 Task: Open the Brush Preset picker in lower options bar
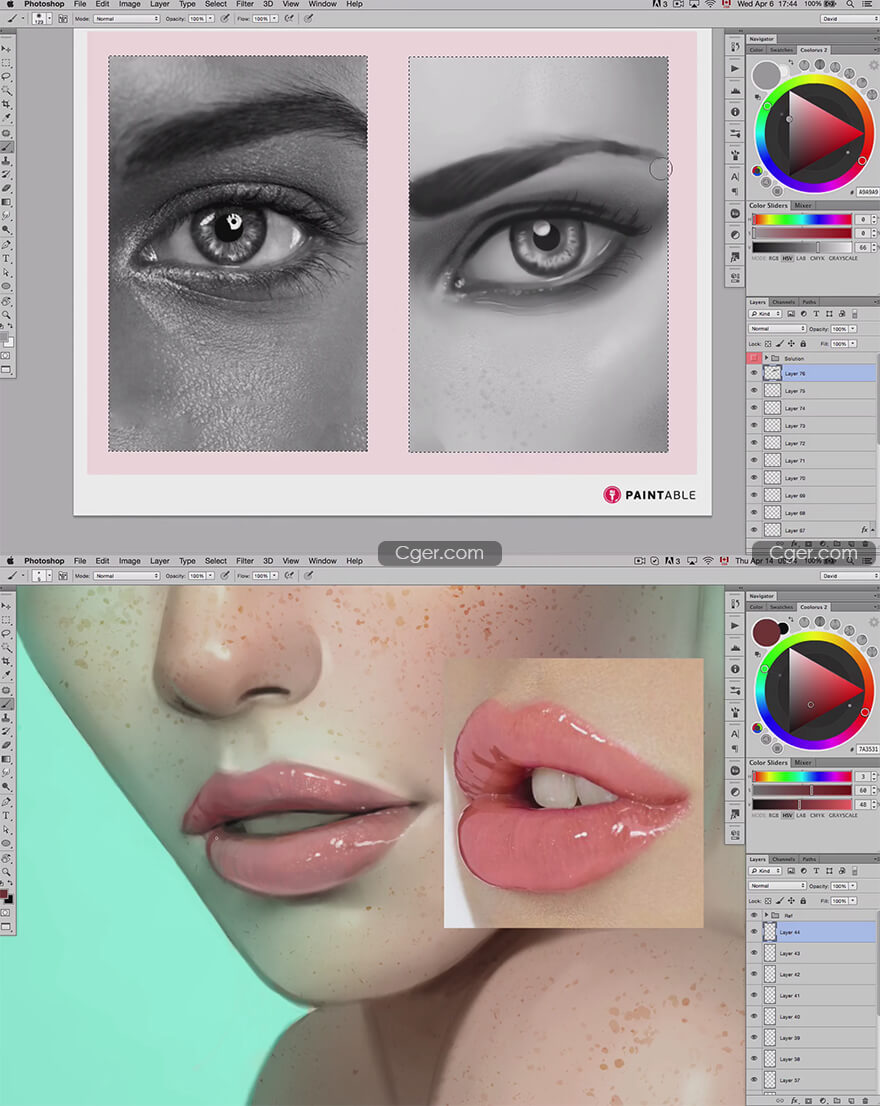(x=42, y=576)
